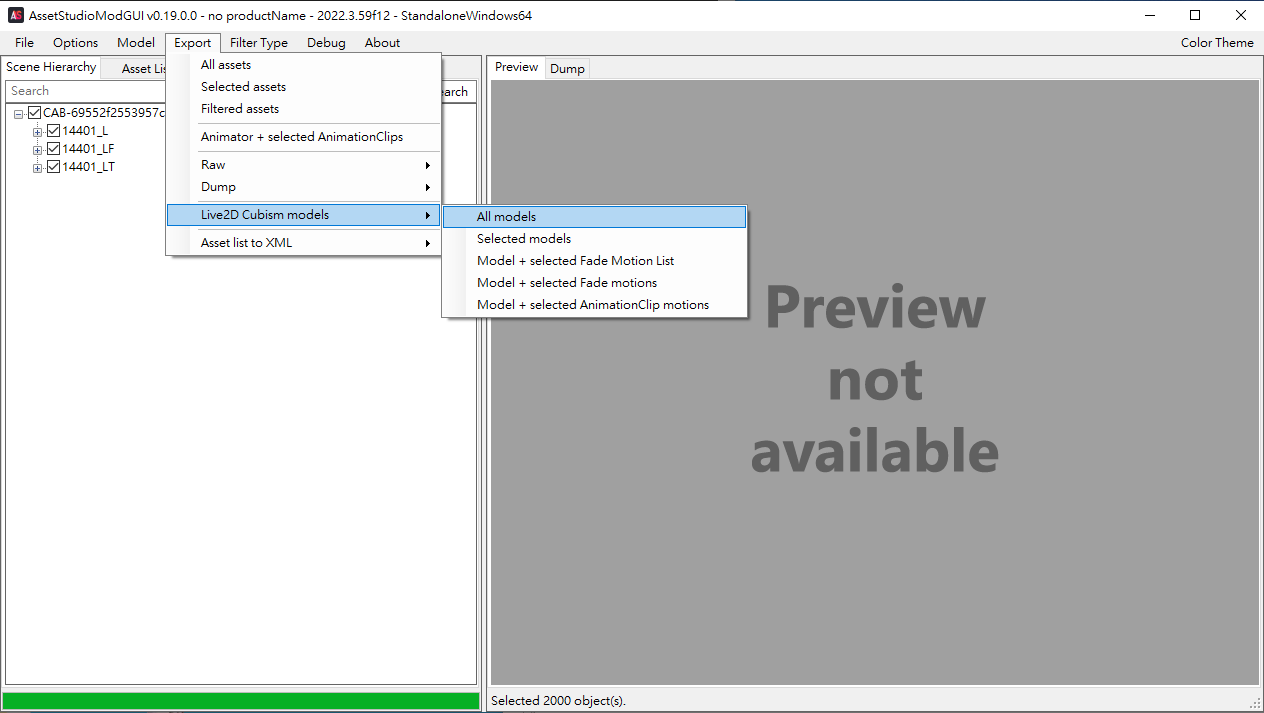Collapse the CAB-69552f2553957c root node

click(19, 114)
